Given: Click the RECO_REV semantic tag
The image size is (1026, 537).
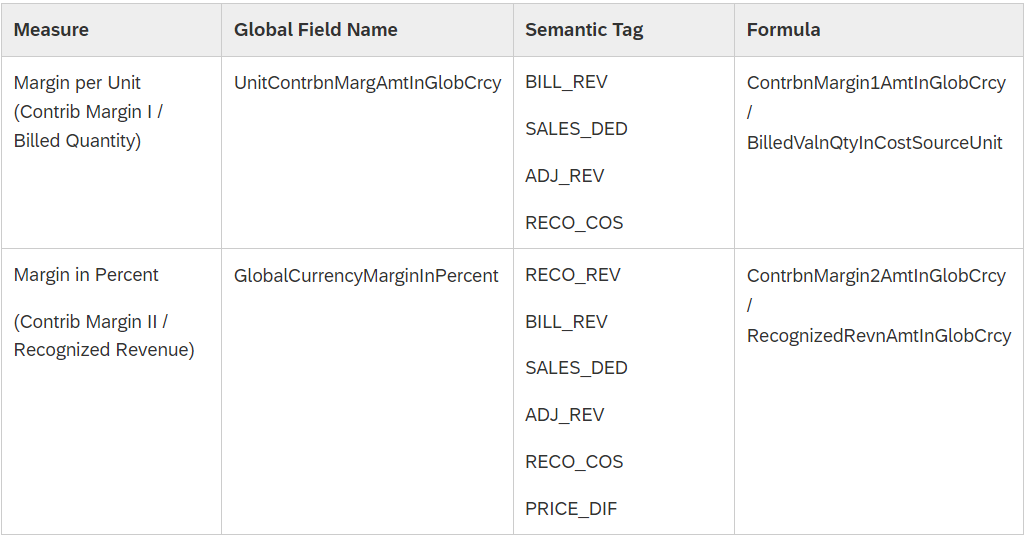Looking at the screenshot, I should pos(573,275).
